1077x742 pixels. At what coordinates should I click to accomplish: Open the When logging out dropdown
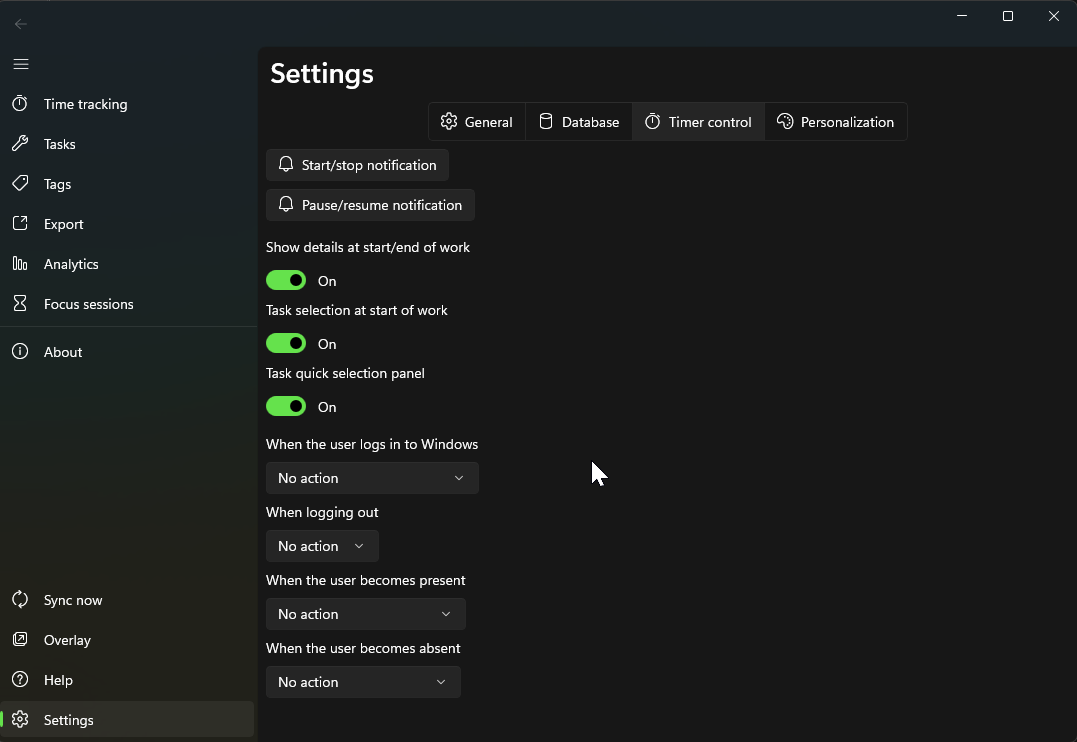(322, 546)
